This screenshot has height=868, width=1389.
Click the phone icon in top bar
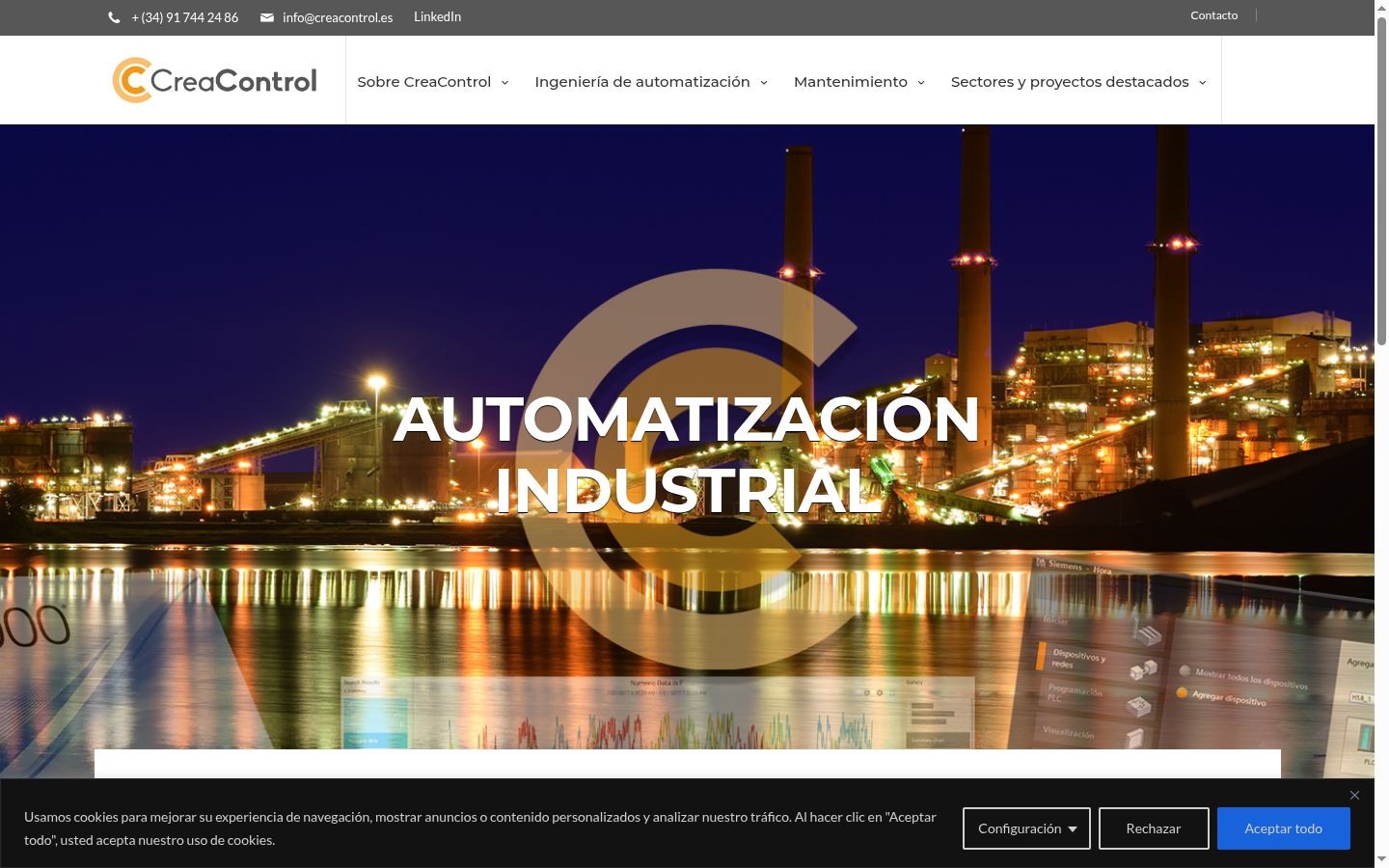[114, 17]
